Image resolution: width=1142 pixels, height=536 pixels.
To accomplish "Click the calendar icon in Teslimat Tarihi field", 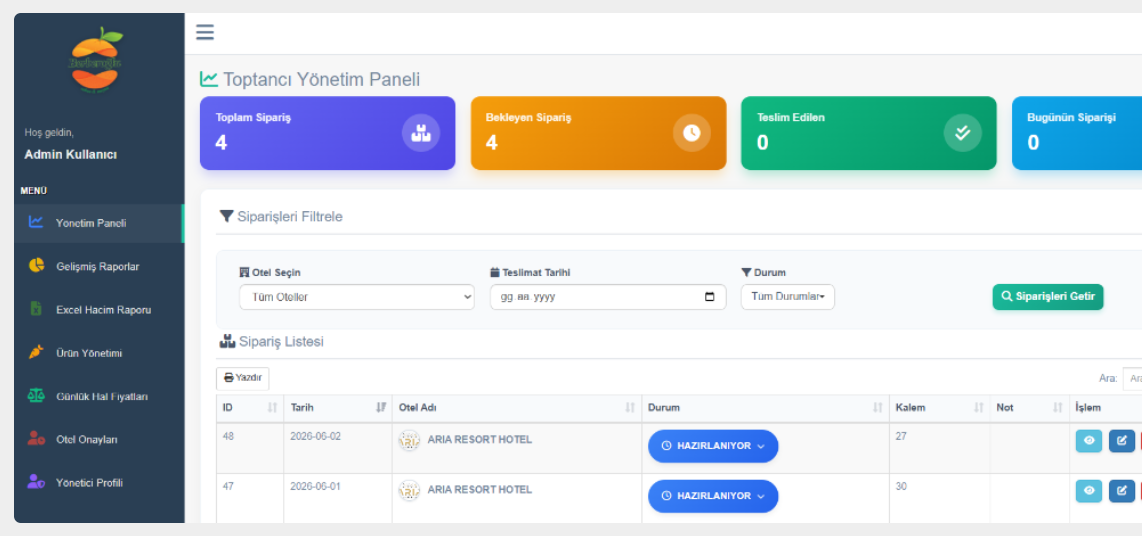I will pyautogui.click(x=710, y=297).
